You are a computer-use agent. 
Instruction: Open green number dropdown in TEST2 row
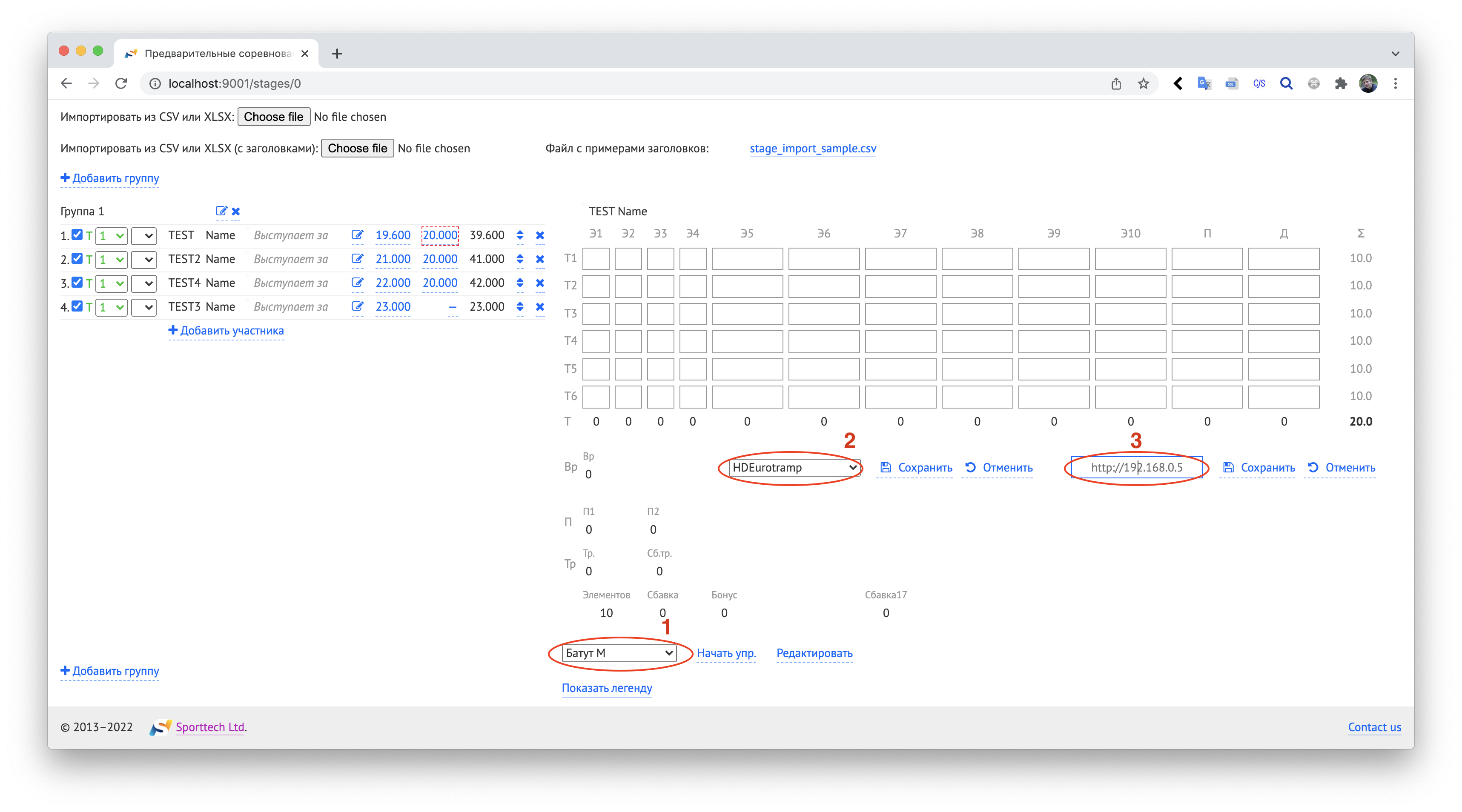tap(111, 260)
